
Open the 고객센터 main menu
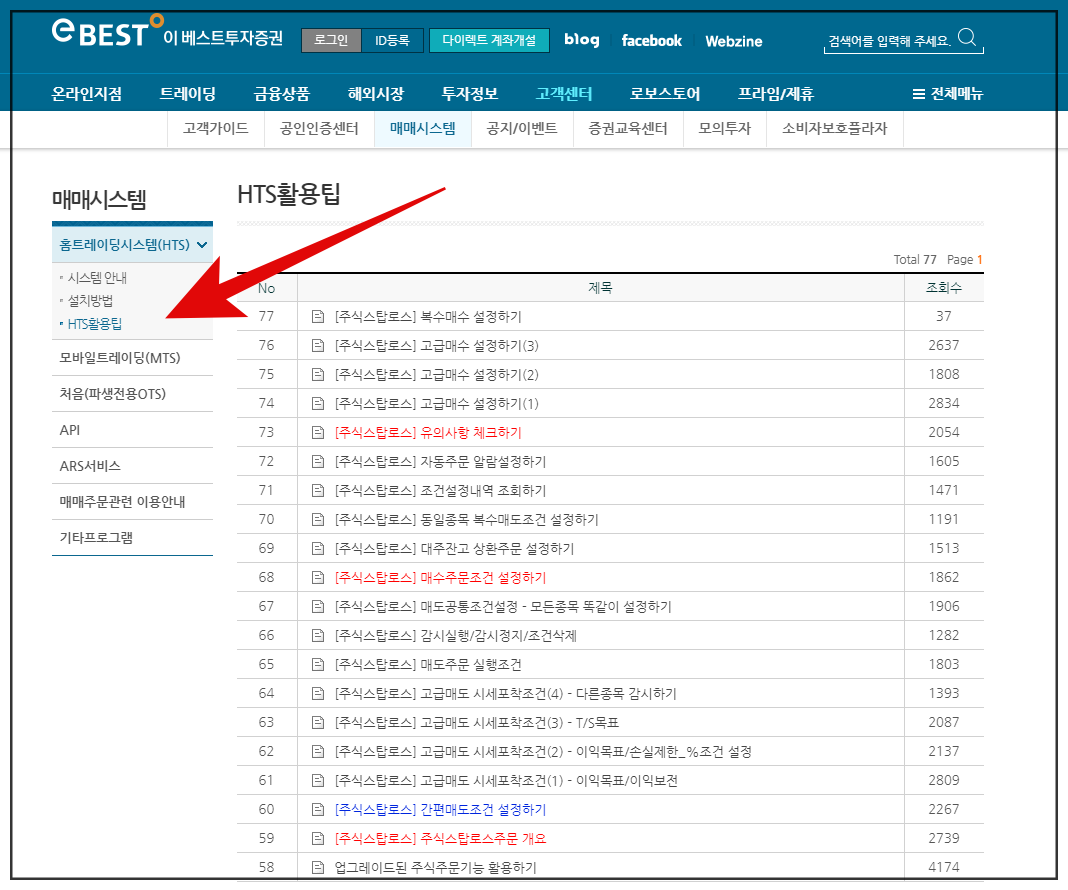[x=564, y=94]
